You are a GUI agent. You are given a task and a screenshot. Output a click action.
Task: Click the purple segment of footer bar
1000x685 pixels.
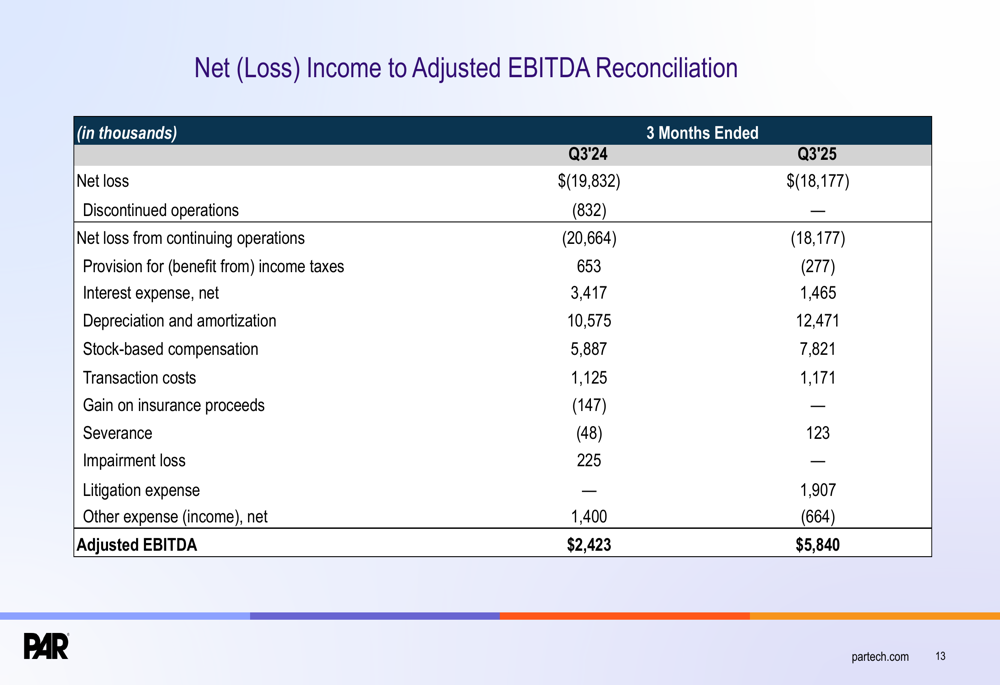pos(375,616)
